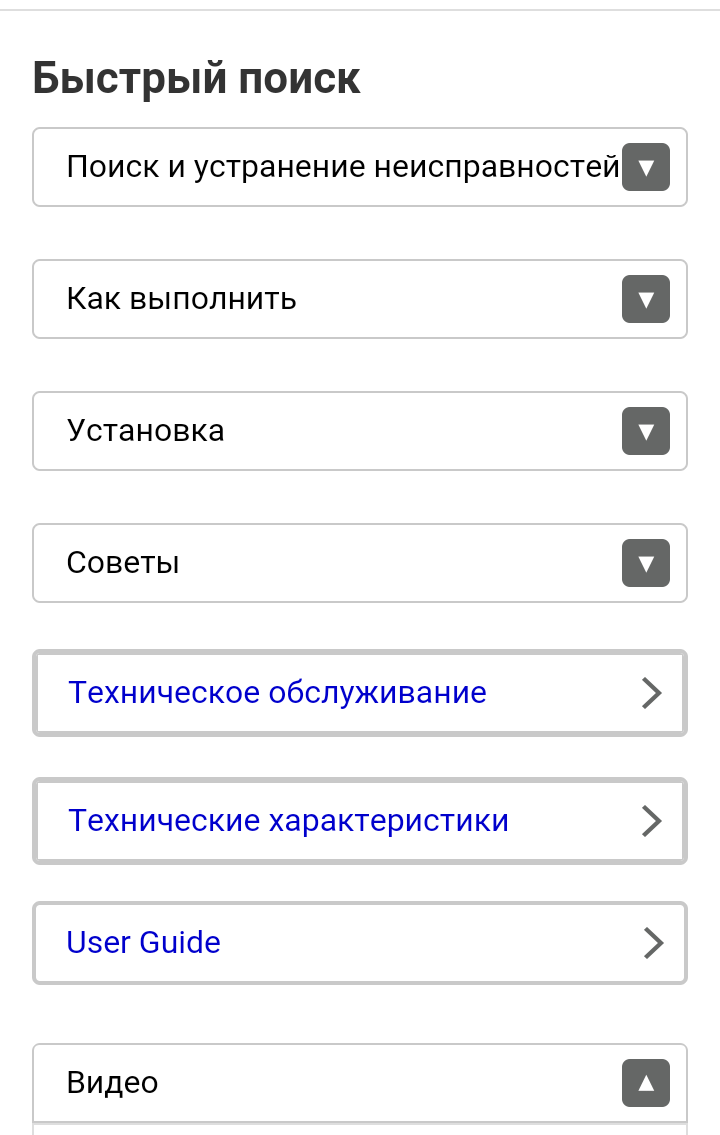720x1135 pixels.
Task: Click the 'Как выполнить' down arrow icon
Action: coord(646,299)
